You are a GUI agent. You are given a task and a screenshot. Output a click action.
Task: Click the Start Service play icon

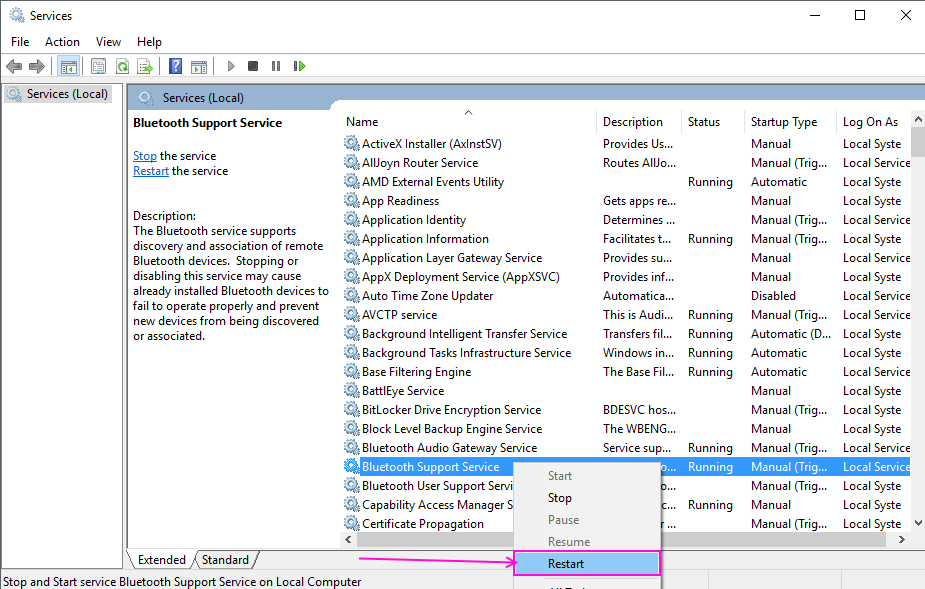click(x=231, y=66)
